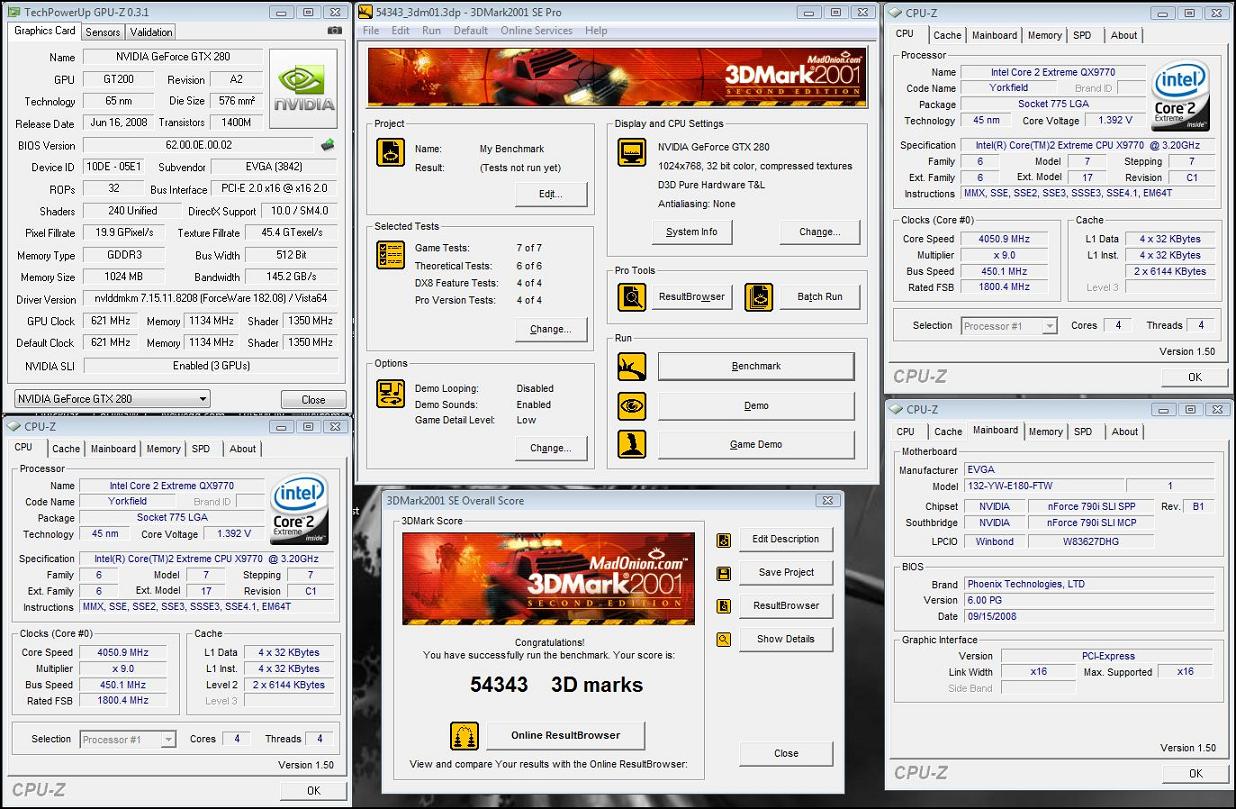
Task: Click the 3DMark2001 banner in the score dialog
Action: click(548, 579)
